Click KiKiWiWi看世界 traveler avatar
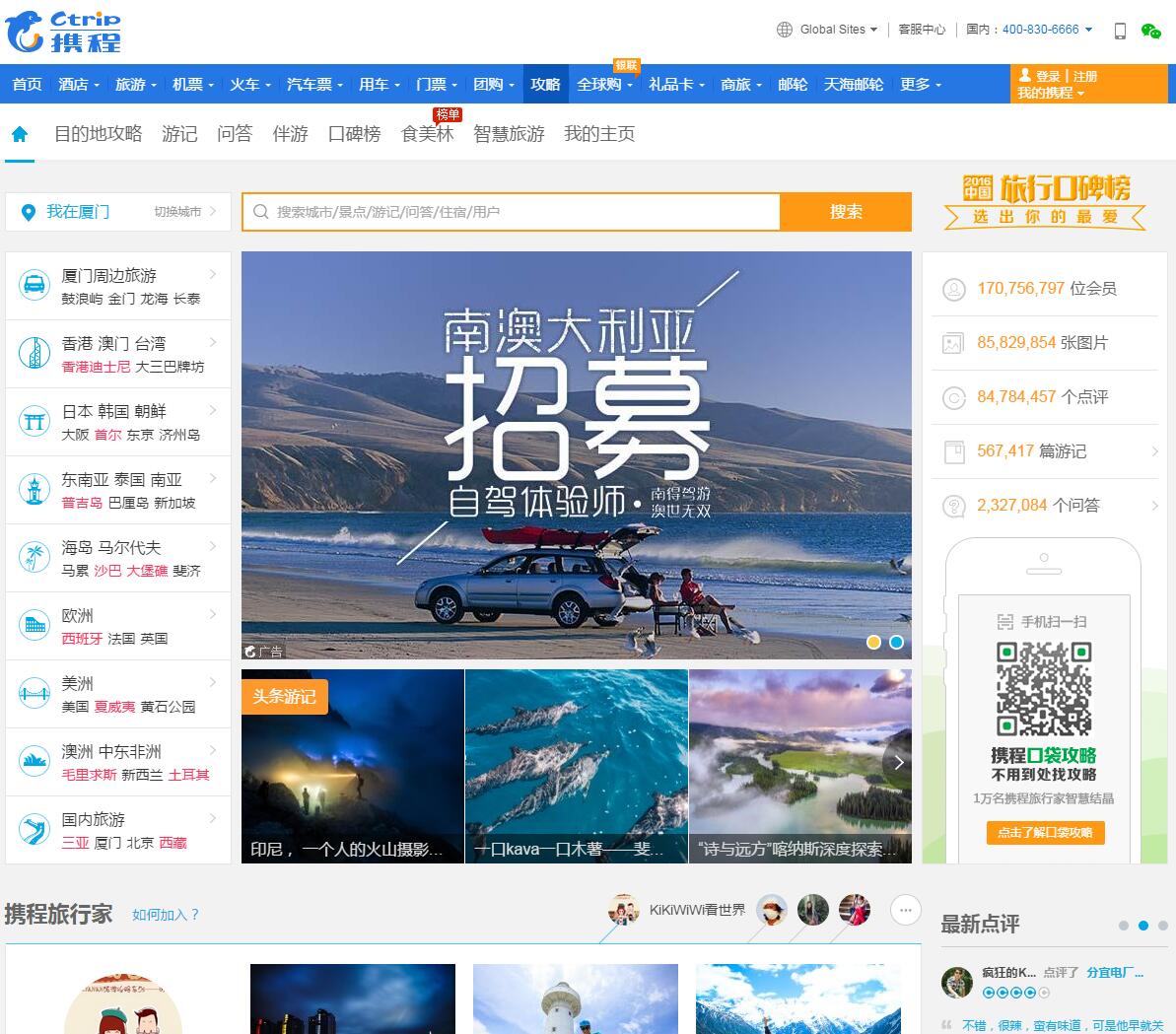Image resolution: width=1176 pixels, height=1034 pixels. pos(623,910)
